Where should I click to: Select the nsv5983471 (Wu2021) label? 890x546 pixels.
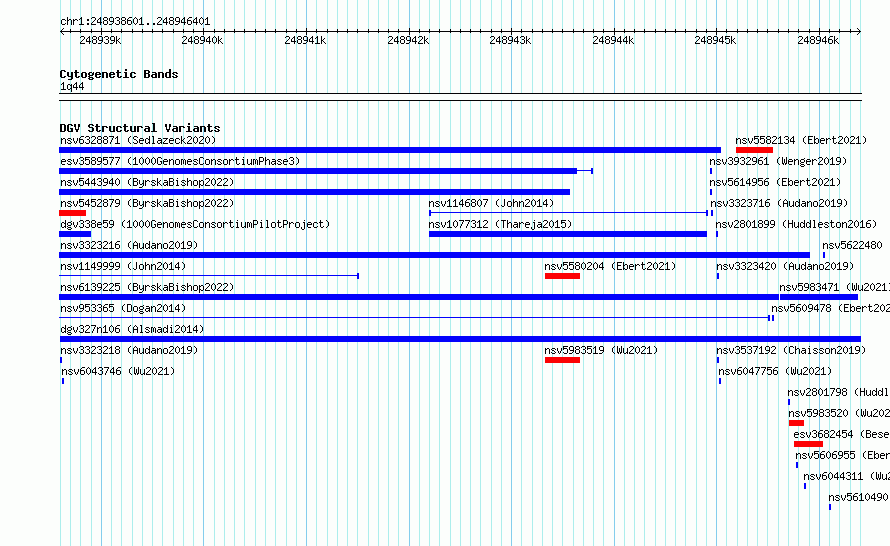[x=834, y=287]
